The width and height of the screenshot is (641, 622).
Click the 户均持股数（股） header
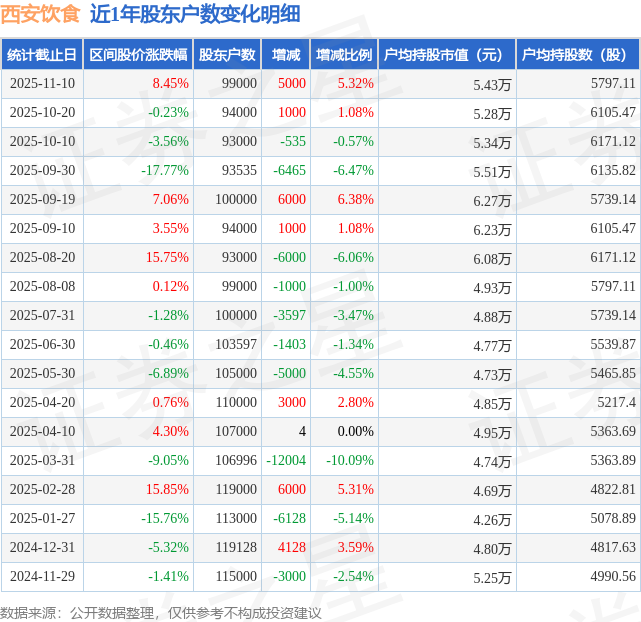[x=578, y=54]
